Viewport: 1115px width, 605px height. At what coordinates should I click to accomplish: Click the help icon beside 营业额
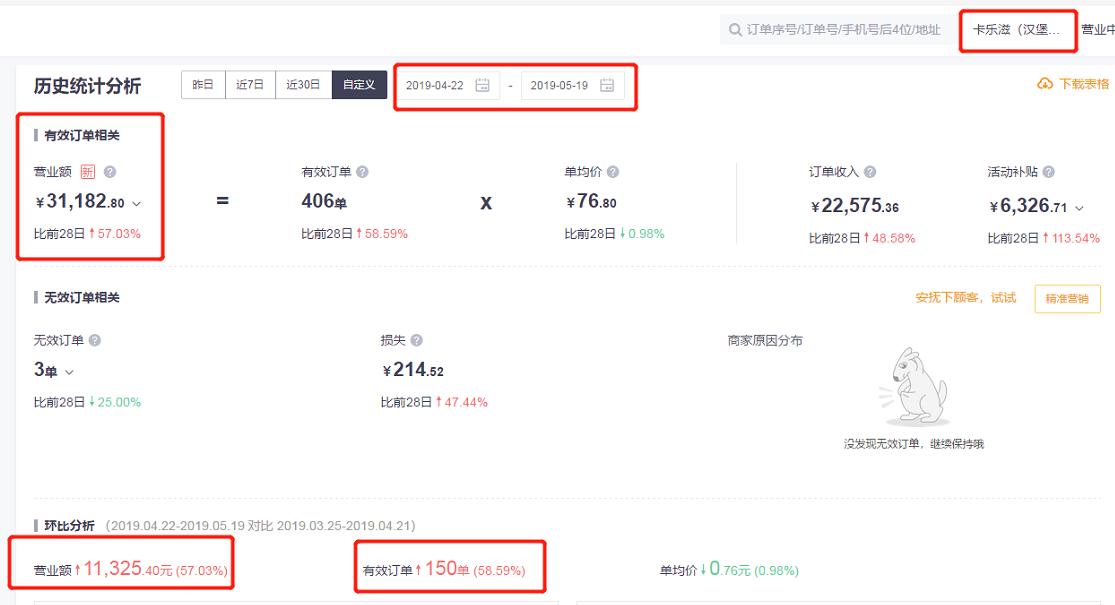click(110, 172)
